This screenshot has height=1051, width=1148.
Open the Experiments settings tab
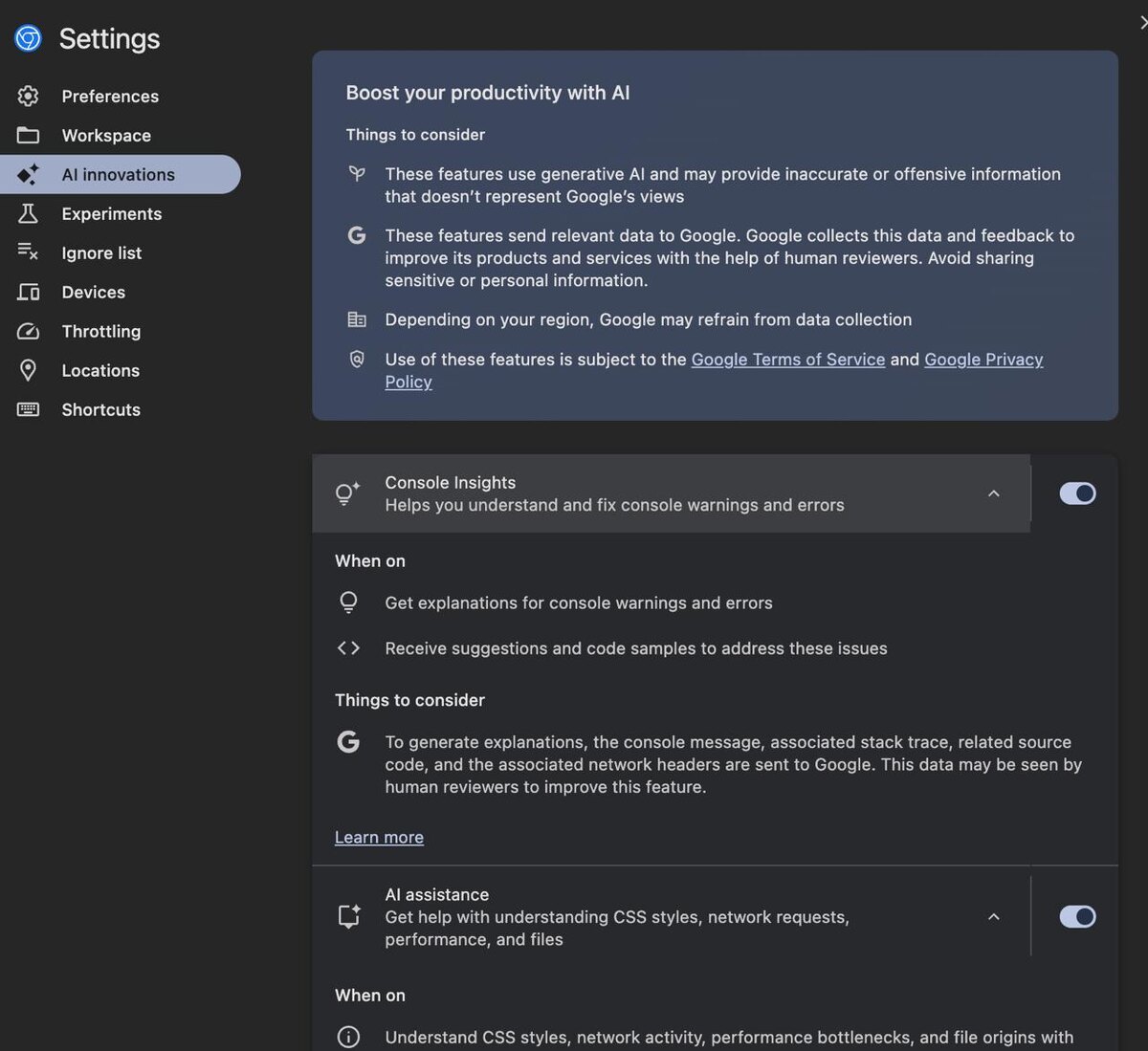(111, 213)
